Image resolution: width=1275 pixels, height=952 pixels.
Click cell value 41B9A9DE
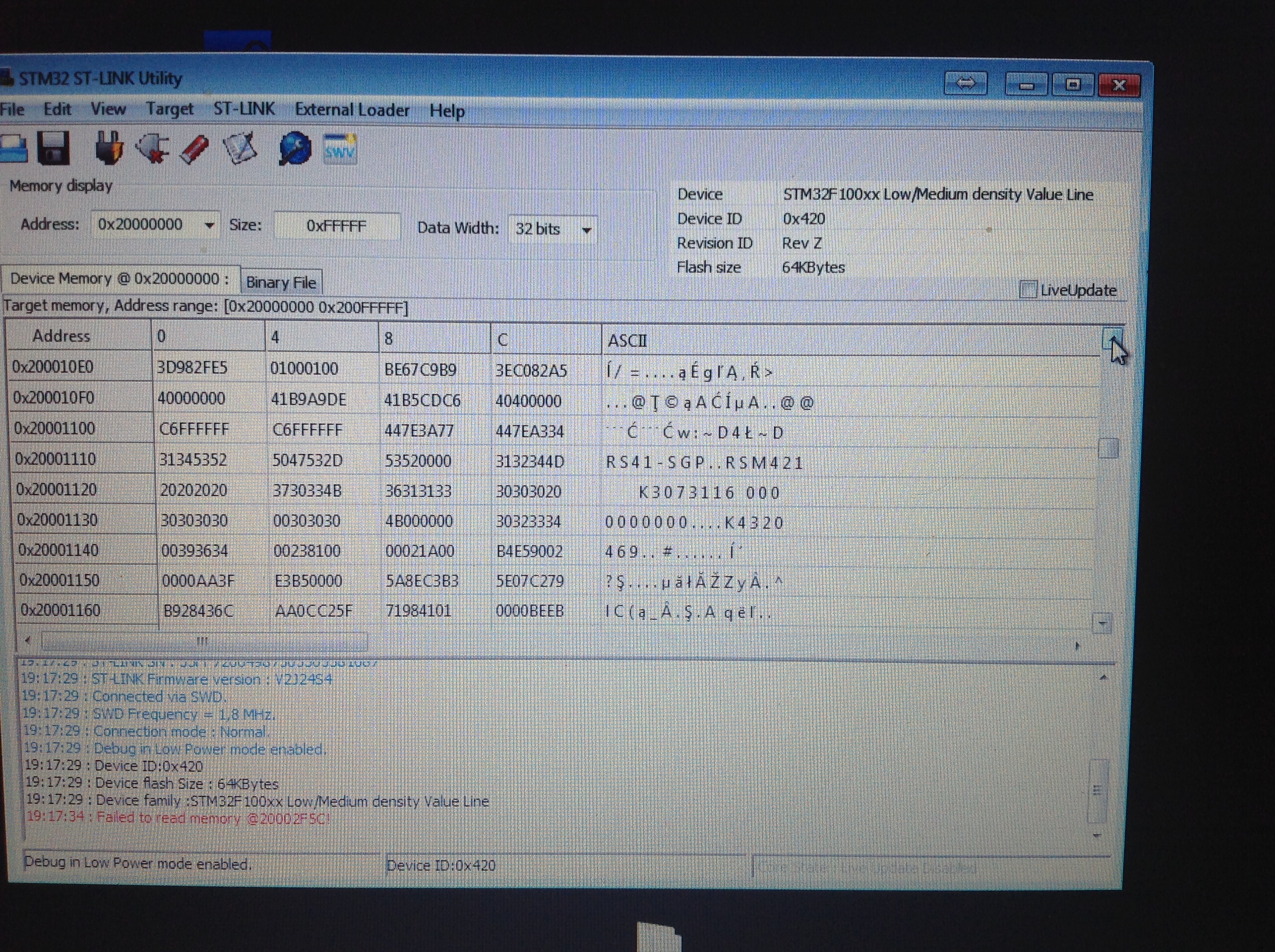pos(308,399)
